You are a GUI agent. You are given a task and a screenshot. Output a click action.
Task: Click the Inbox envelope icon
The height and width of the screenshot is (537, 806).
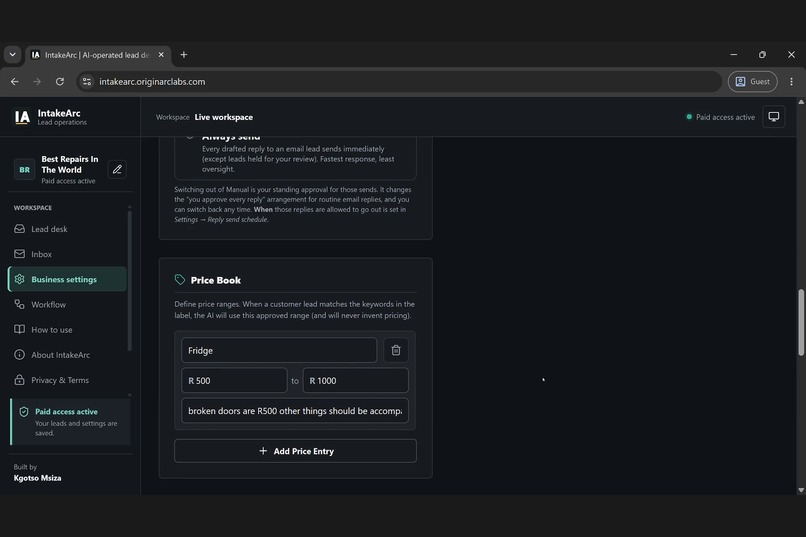click(20, 254)
